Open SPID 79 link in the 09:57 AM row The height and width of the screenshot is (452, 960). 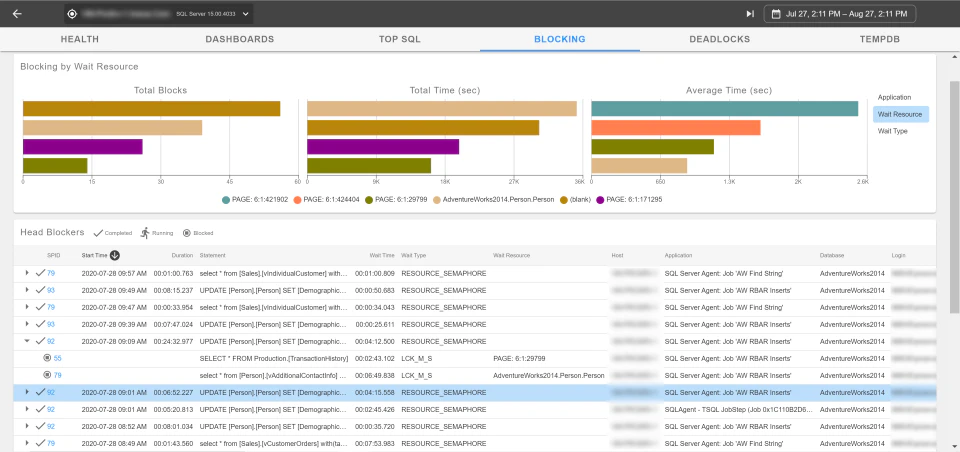click(51, 273)
